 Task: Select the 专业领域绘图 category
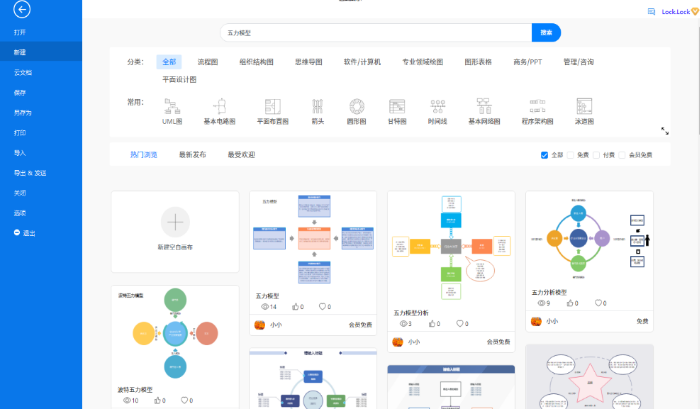[423, 62]
